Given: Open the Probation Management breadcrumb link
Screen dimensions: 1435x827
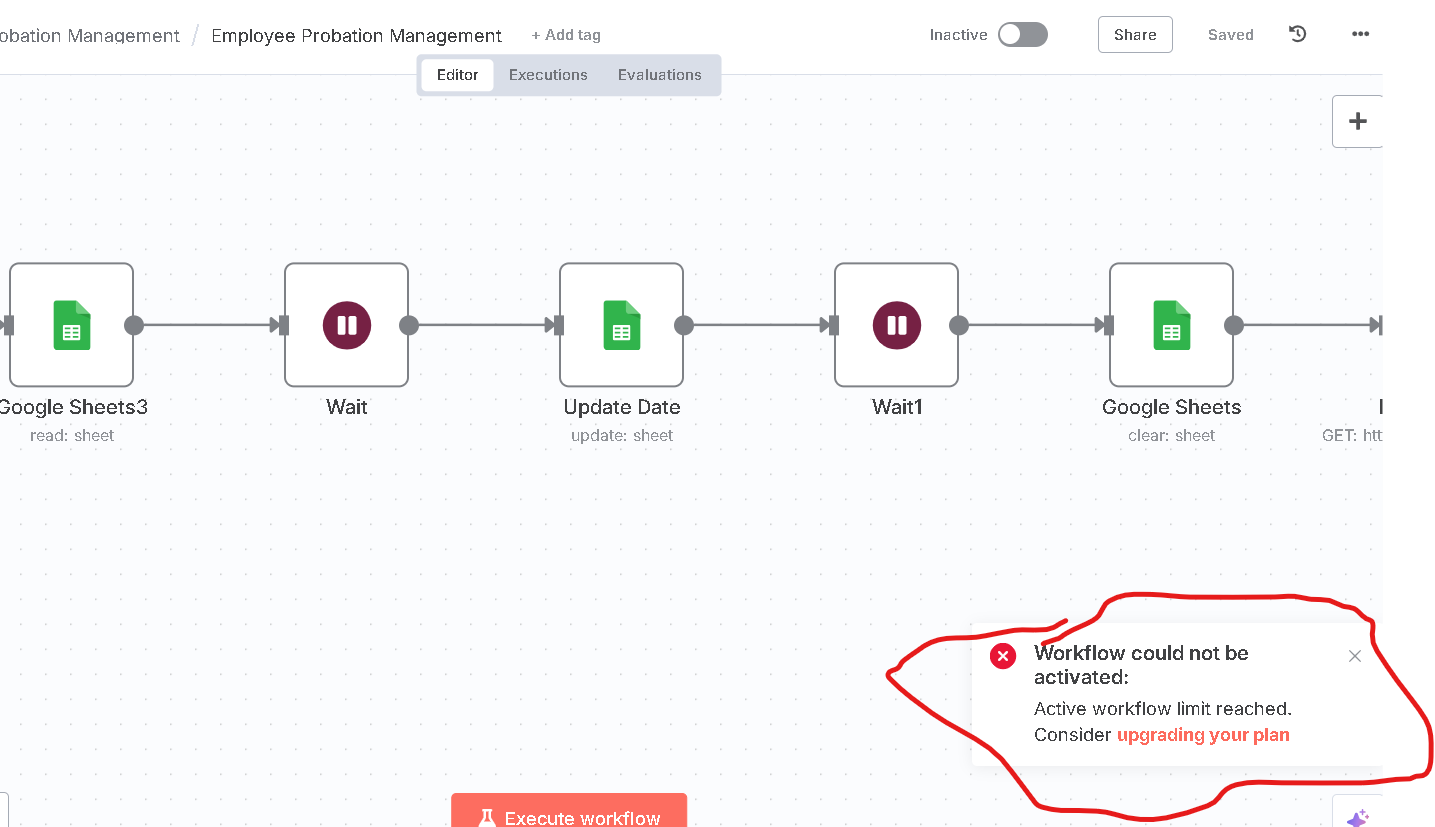Looking at the screenshot, I should (x=89, y=34).
